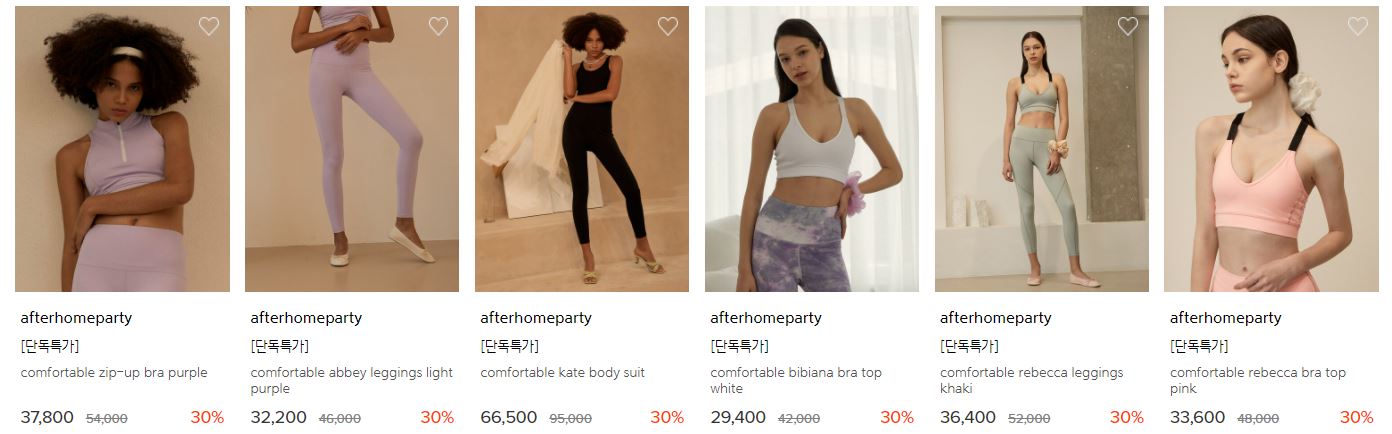Image resolution: width=1392 pixels, height=434 pixels.
Task: Open rebecca leggings khaki product image
Action: [x=1042, y=149]
